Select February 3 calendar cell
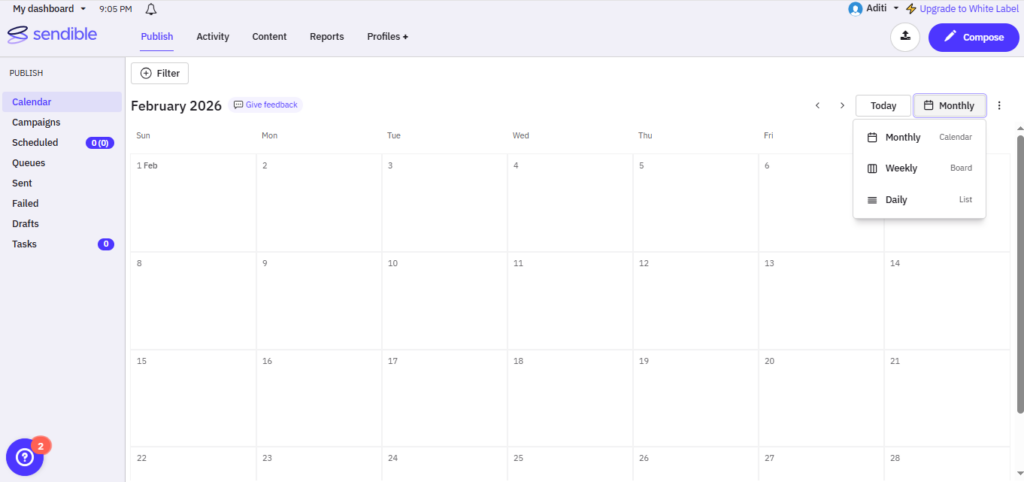 445,202
